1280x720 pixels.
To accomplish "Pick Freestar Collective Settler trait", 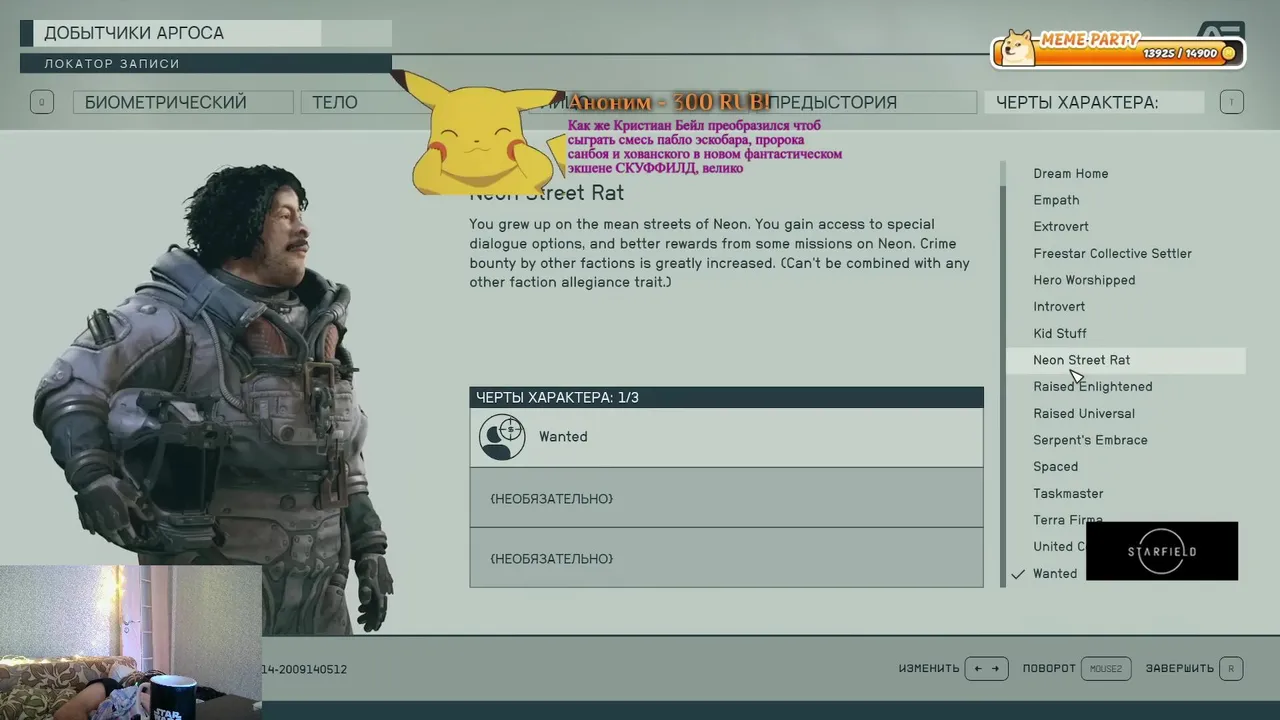I will point(1112,254).
